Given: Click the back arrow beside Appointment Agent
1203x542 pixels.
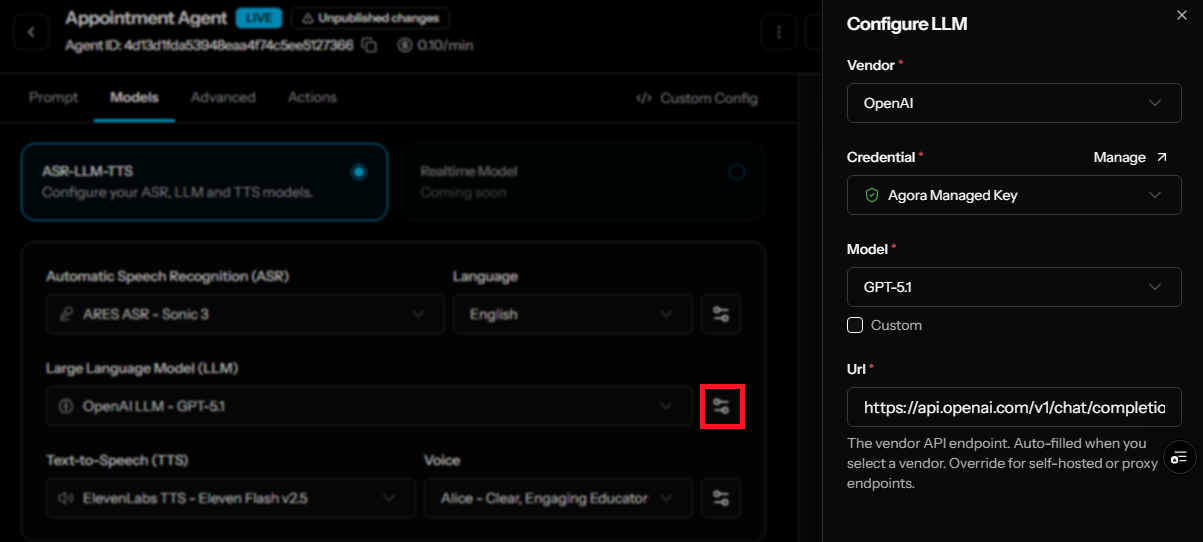Looking at the screenshot, I should point(32,33).
